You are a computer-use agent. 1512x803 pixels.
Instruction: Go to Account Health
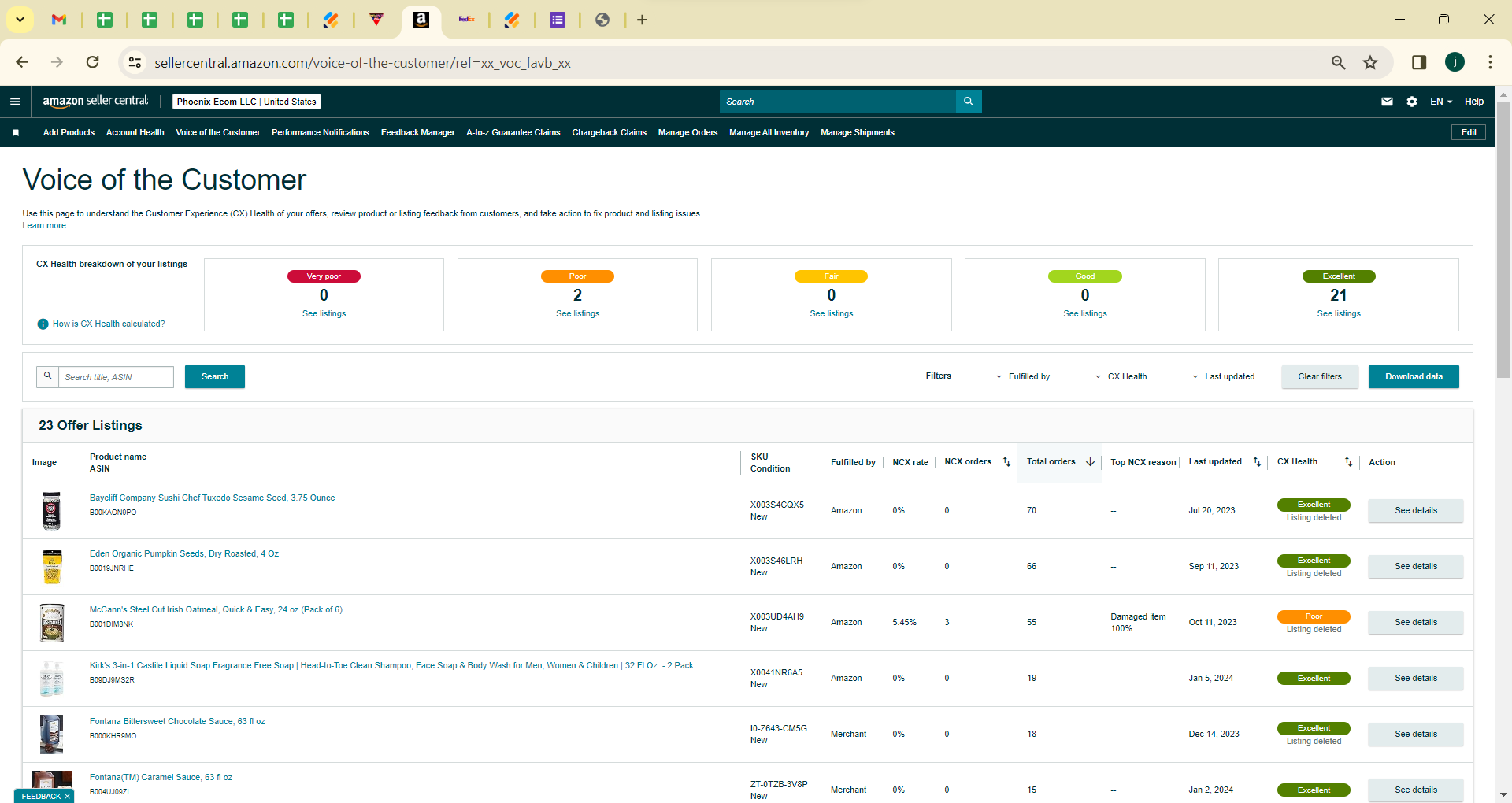tap(135, 133)
